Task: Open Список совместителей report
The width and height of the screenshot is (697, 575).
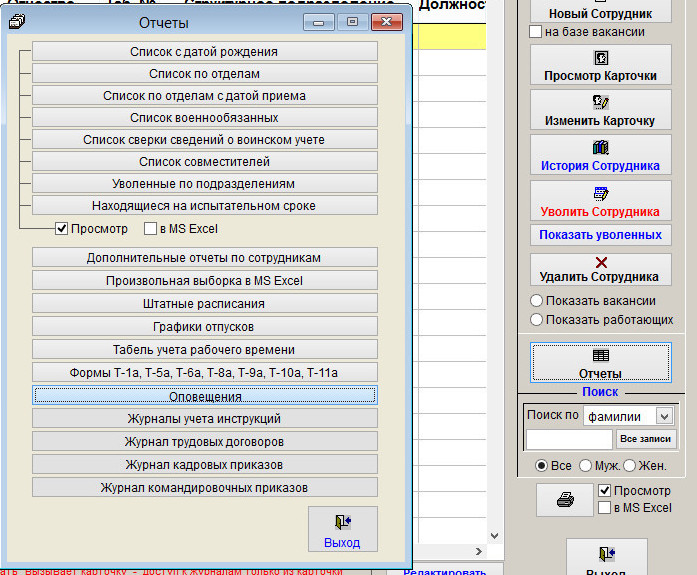Action: pos(205,161)
